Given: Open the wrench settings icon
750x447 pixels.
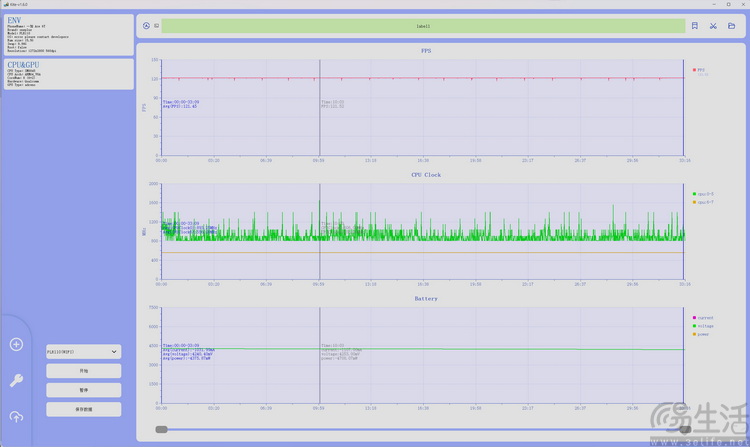Looking at the screenshot, I should point(16,380).
